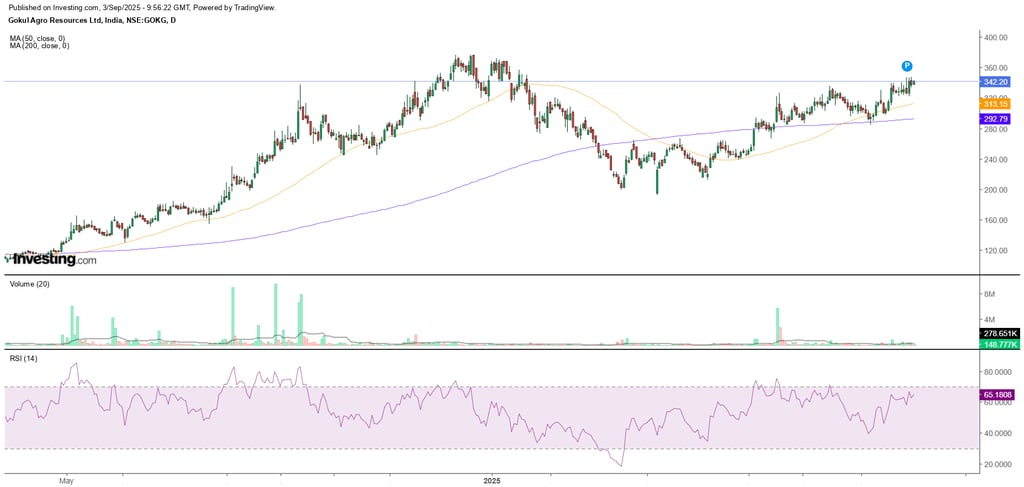Click the 200.00 price axis label
The width and height of the screenshot is (1024, 487).
tap(995, 190)
